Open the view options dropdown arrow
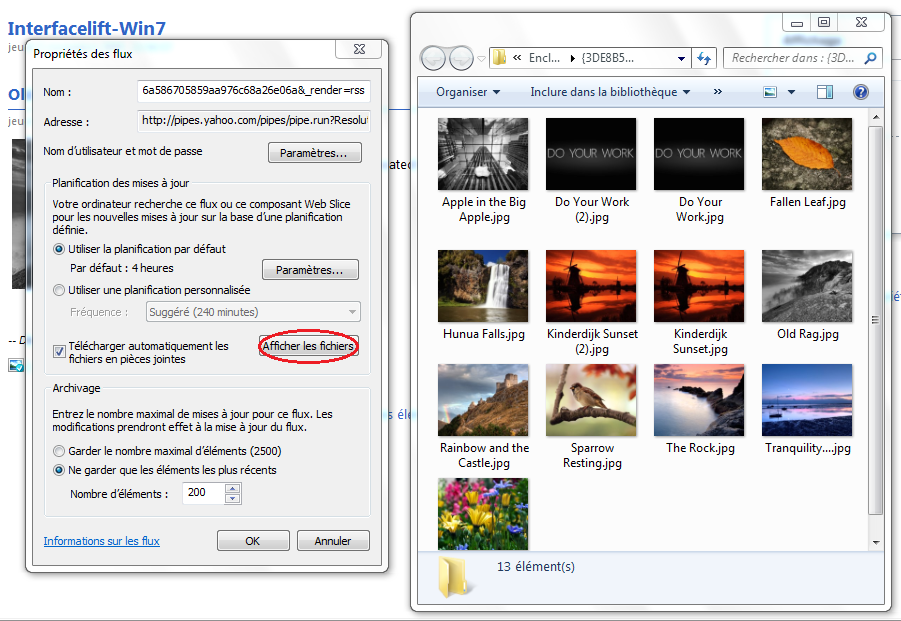This screenshot has width=901, height=621. (x=791, y=92)
